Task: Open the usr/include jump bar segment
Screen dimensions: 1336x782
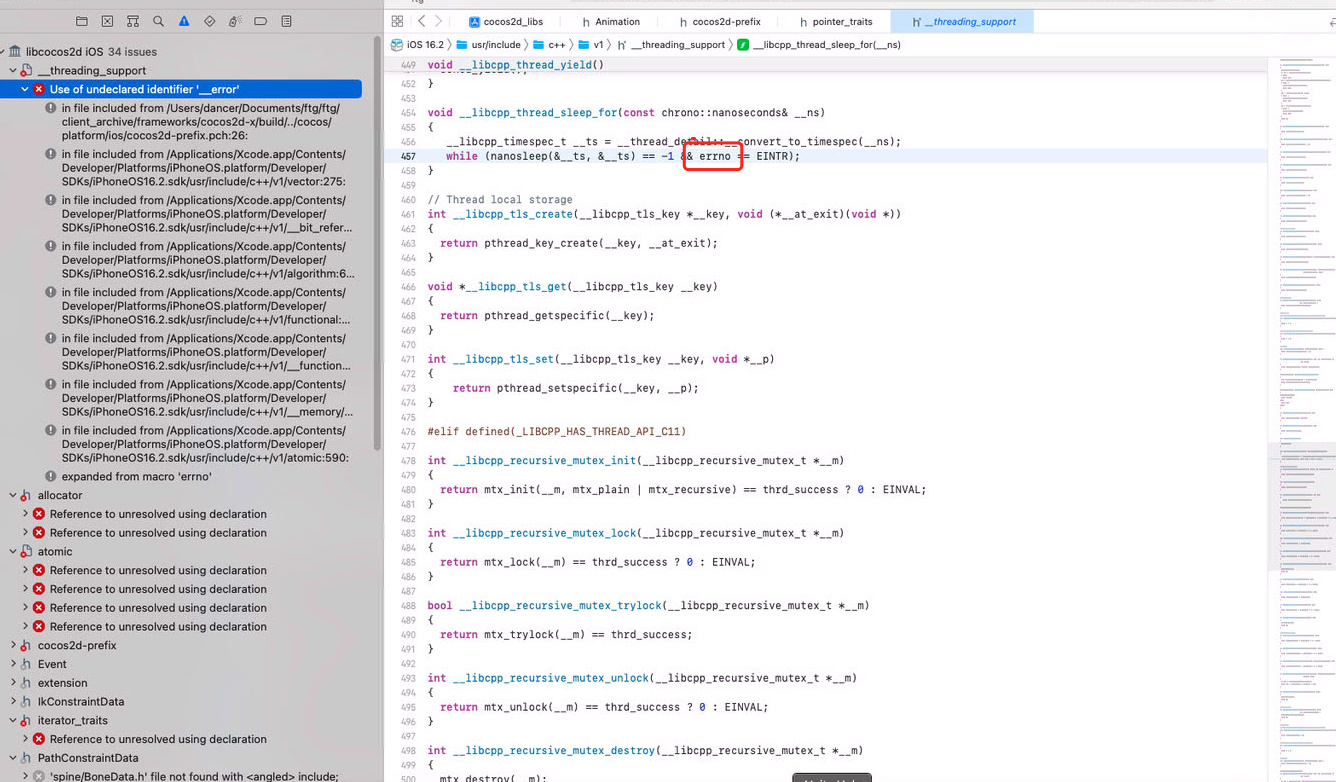Action: [x=488, y=45]
